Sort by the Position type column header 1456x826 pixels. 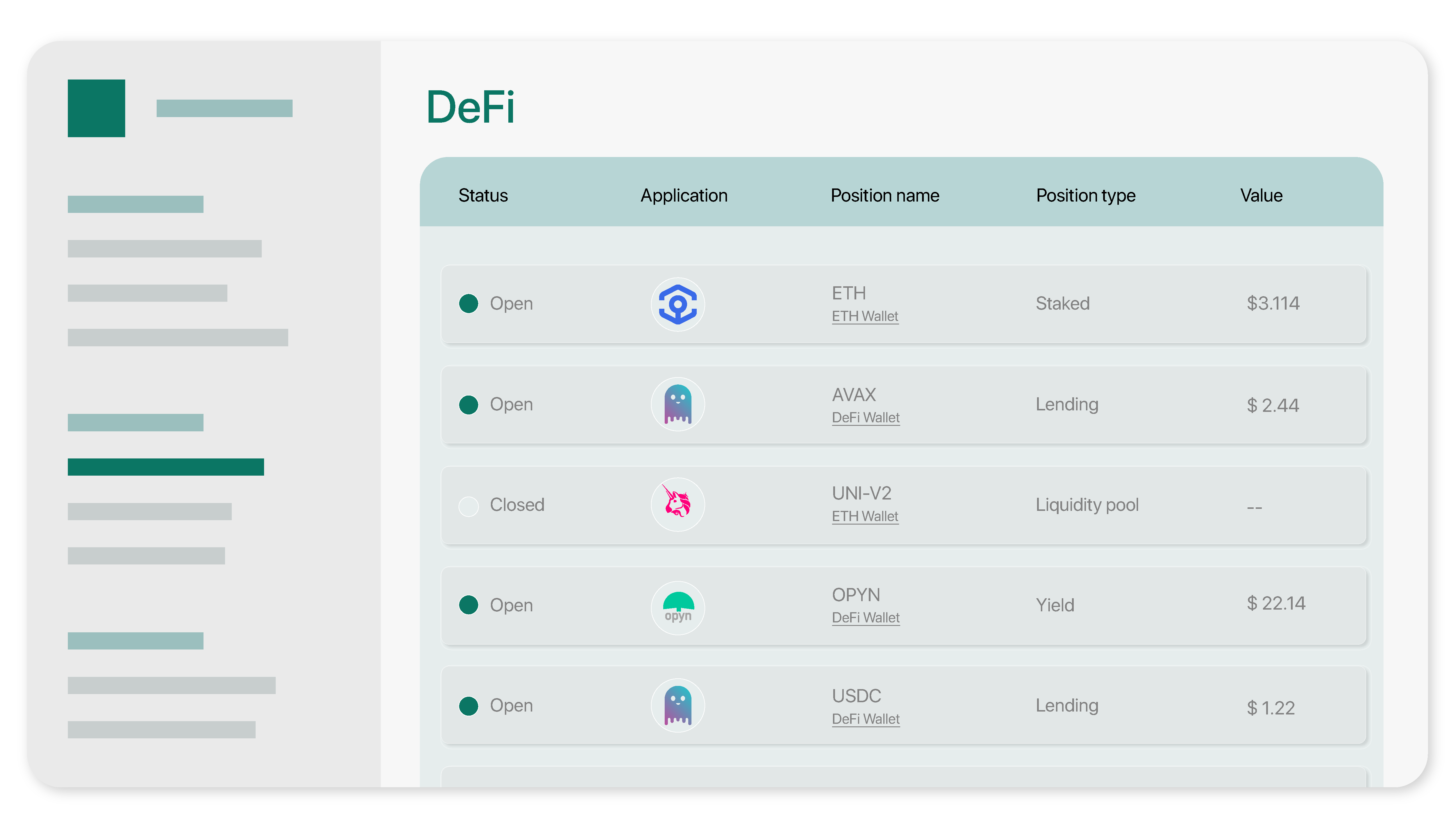(x=1085, y=195)
